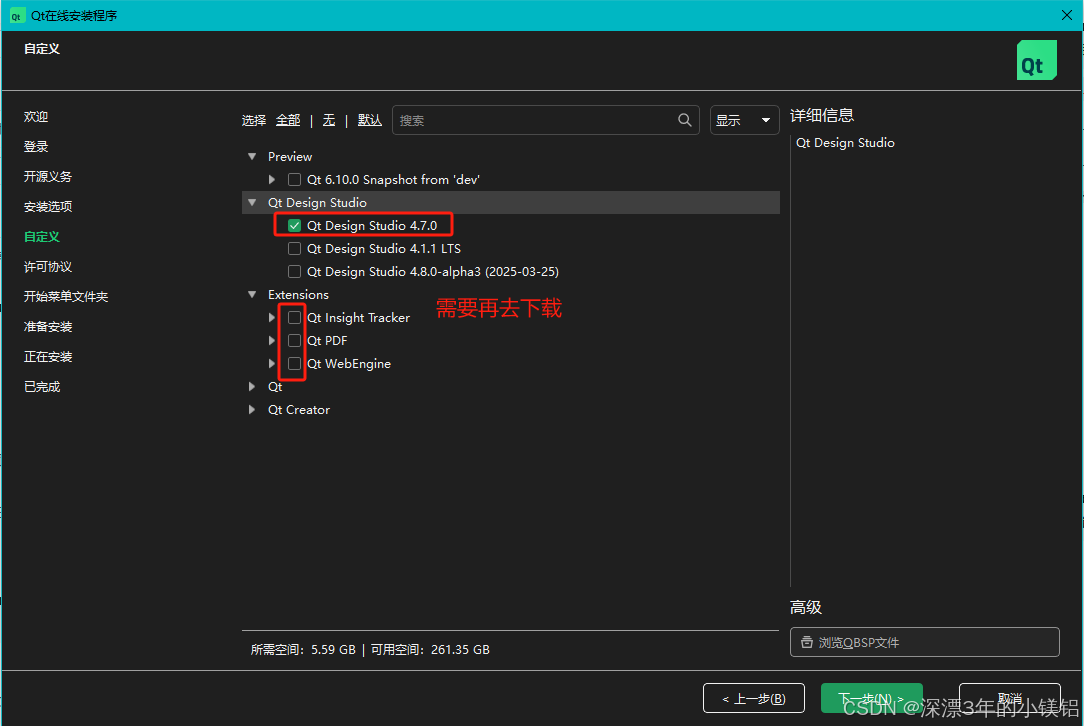Collapse the Extensions group
Screen dimensions: 1084x726
[x=252, y=295]
